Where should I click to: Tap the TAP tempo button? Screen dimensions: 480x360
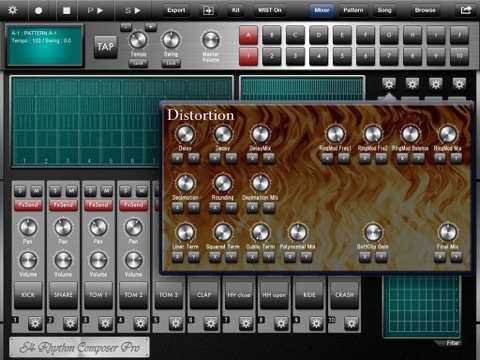click(105, 47)
